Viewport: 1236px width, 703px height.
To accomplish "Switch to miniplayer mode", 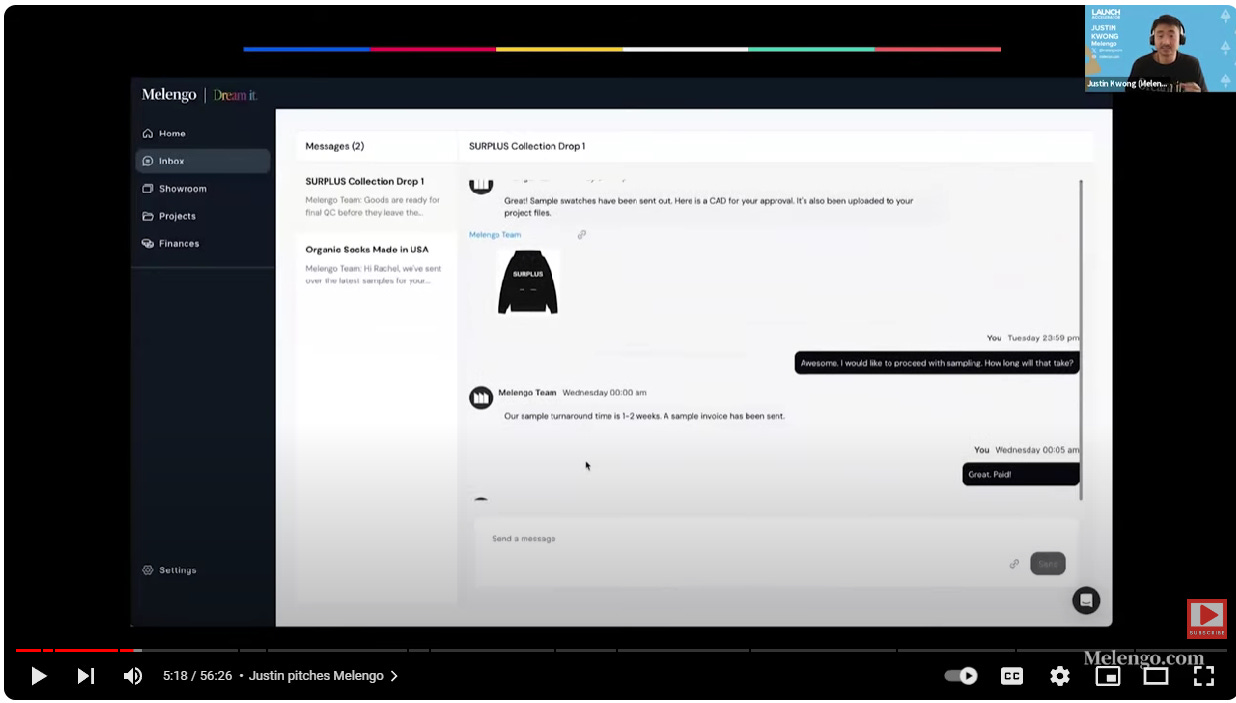I will (x=1108, y=676).
